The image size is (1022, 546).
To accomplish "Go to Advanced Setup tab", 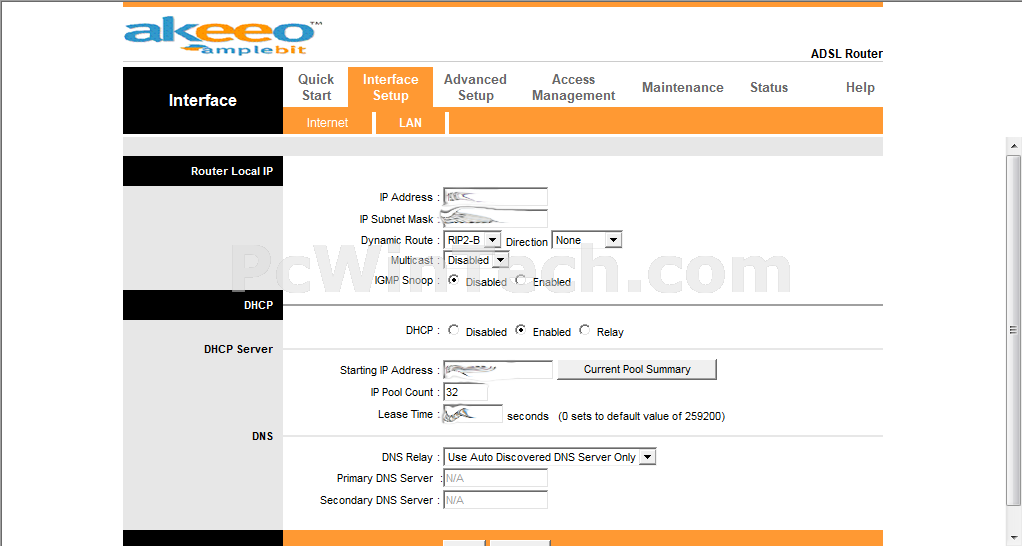I will click(475, 87).
